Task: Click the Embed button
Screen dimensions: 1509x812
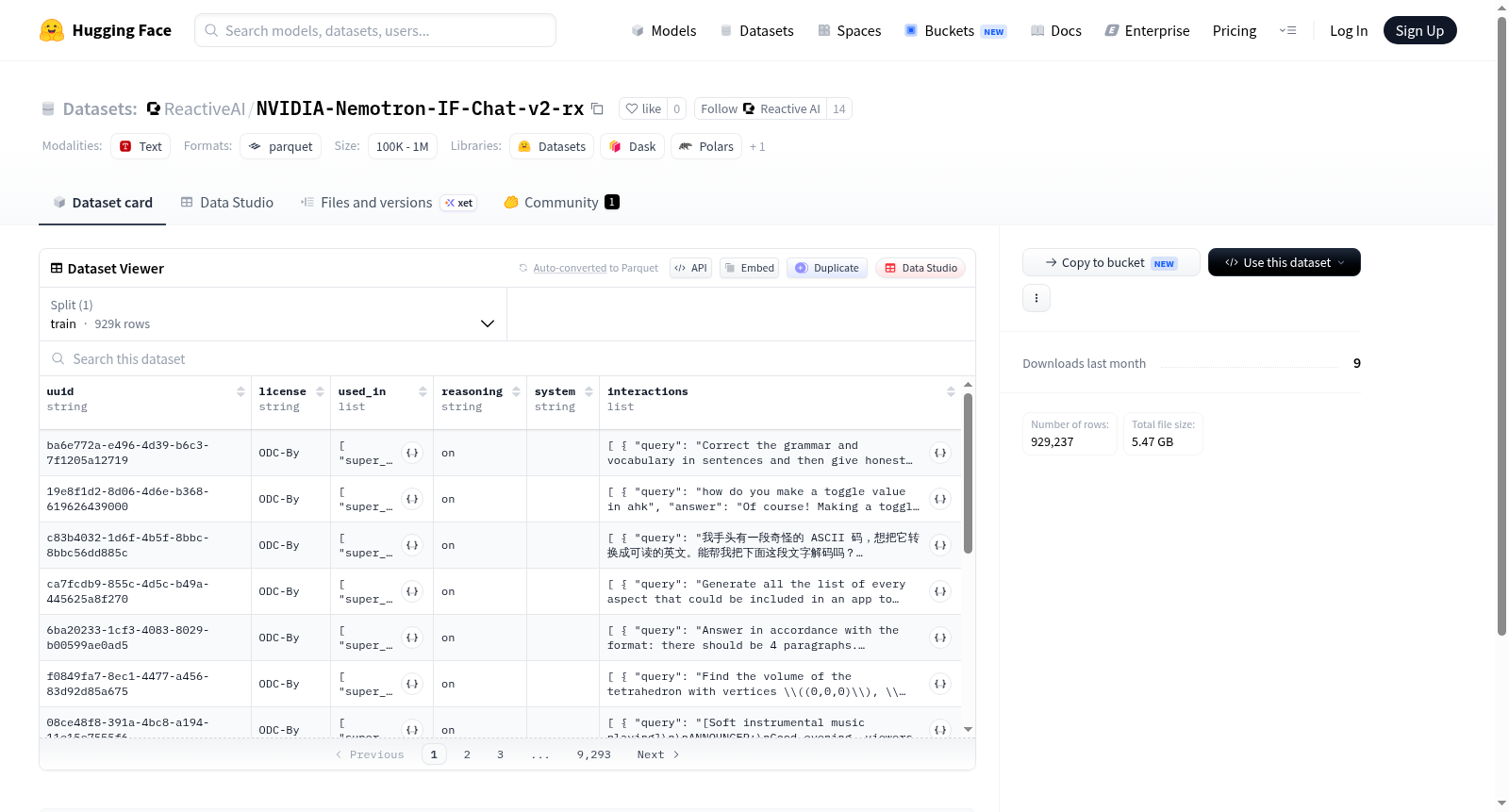Action: (750, 268)
